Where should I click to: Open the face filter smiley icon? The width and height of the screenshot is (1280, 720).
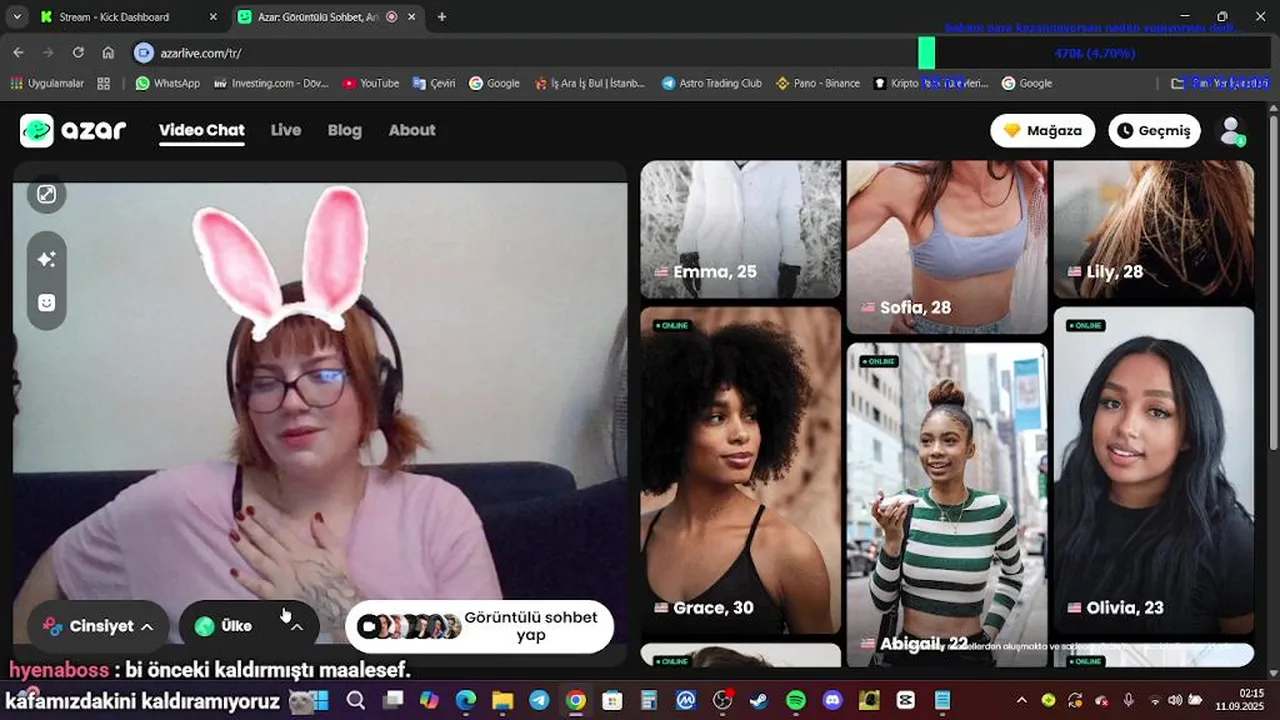(x=47, y=302)
